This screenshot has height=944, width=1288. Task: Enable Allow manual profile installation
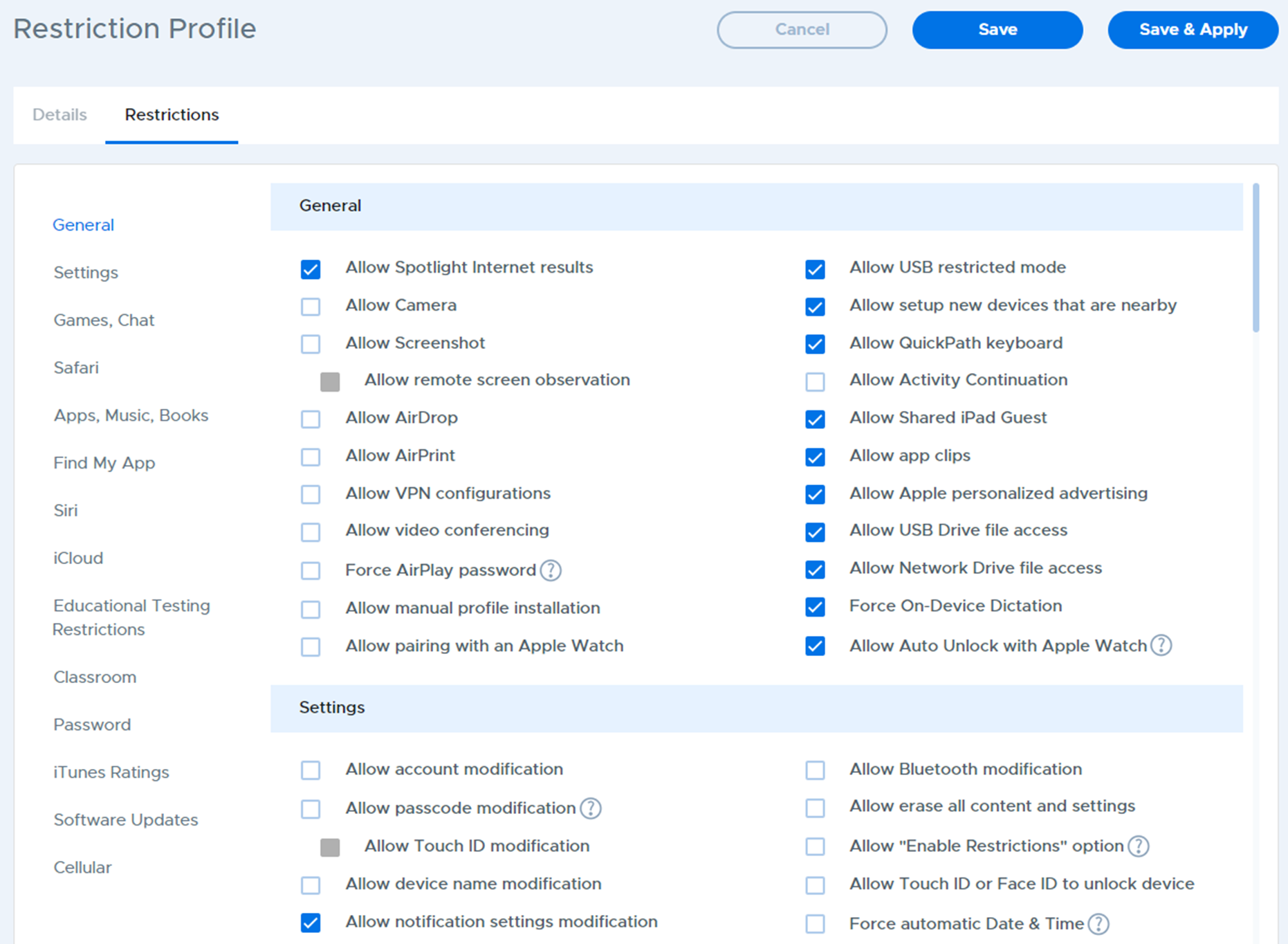[311, 609]
